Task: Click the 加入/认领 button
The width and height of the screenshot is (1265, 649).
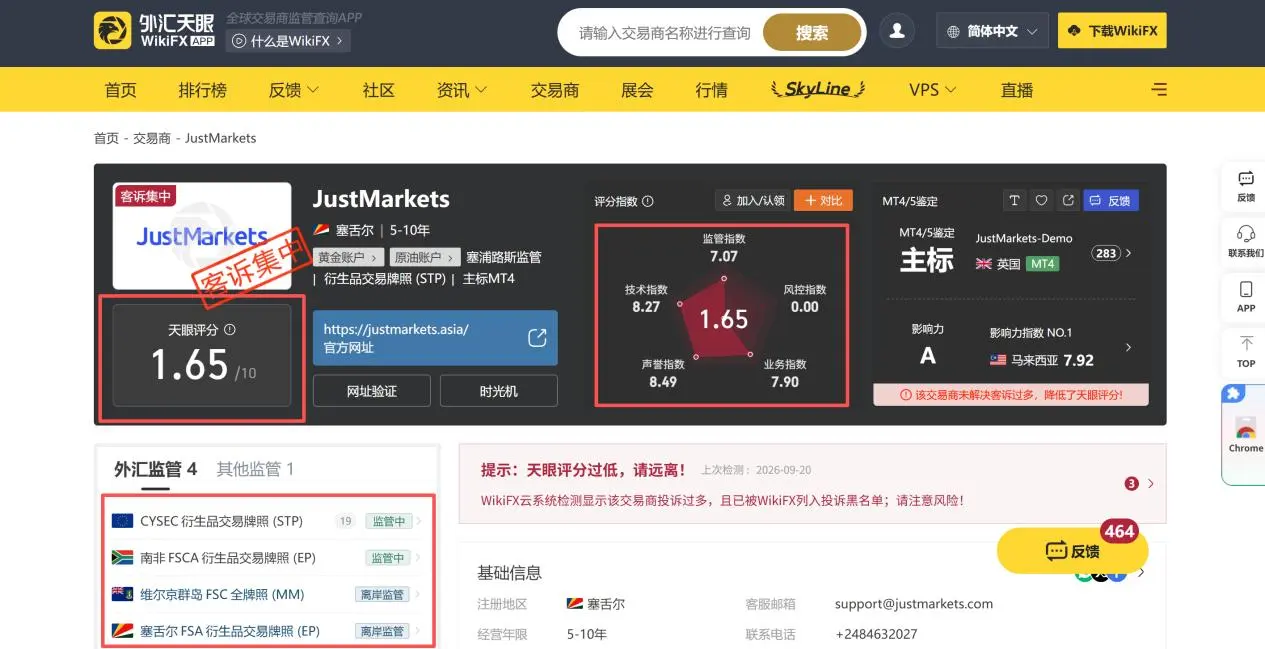Action: tap(752, 201)
